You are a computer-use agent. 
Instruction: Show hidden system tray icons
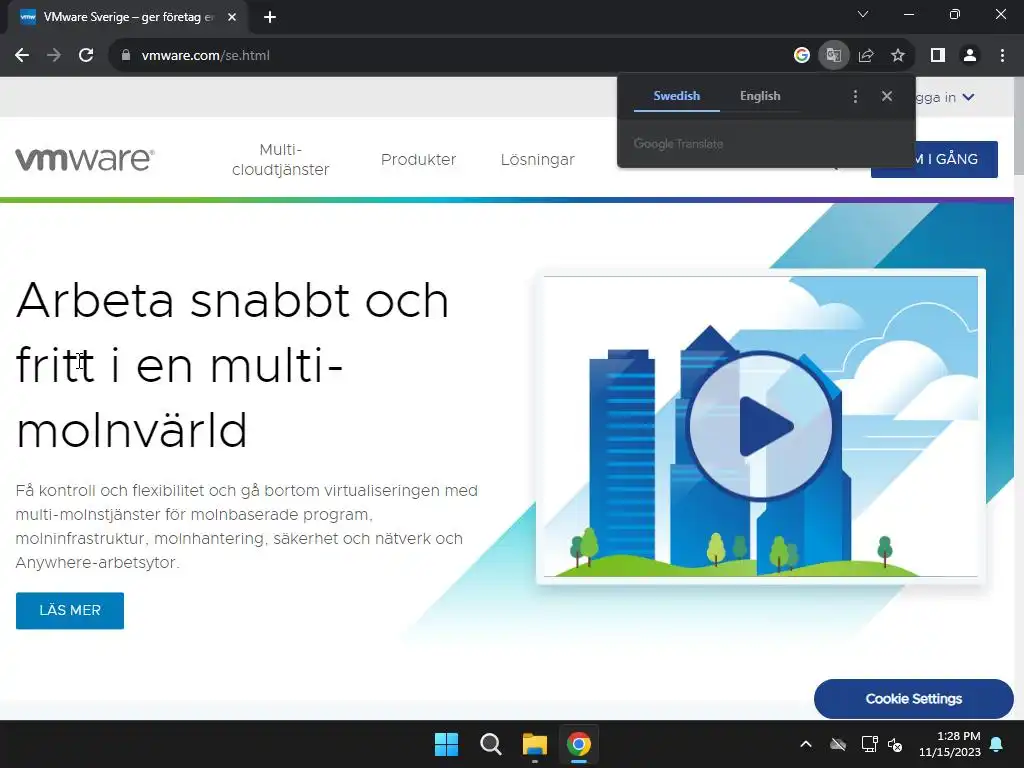tap(806, 744)
